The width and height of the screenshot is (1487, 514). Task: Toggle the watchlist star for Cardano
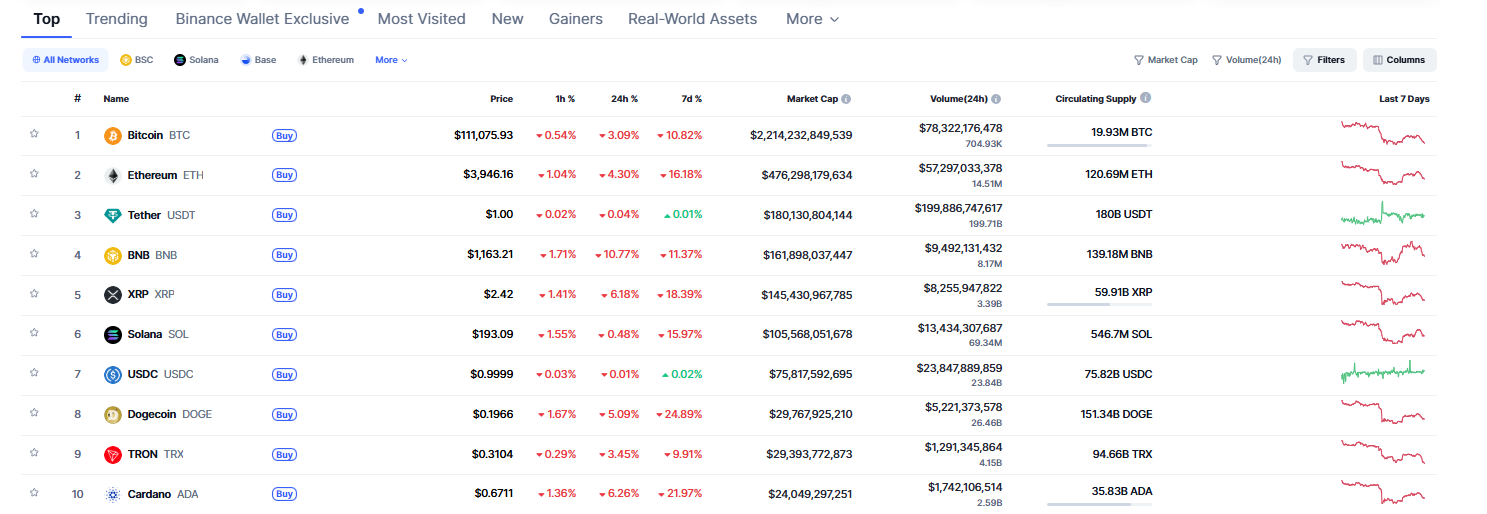pos(34,493)
